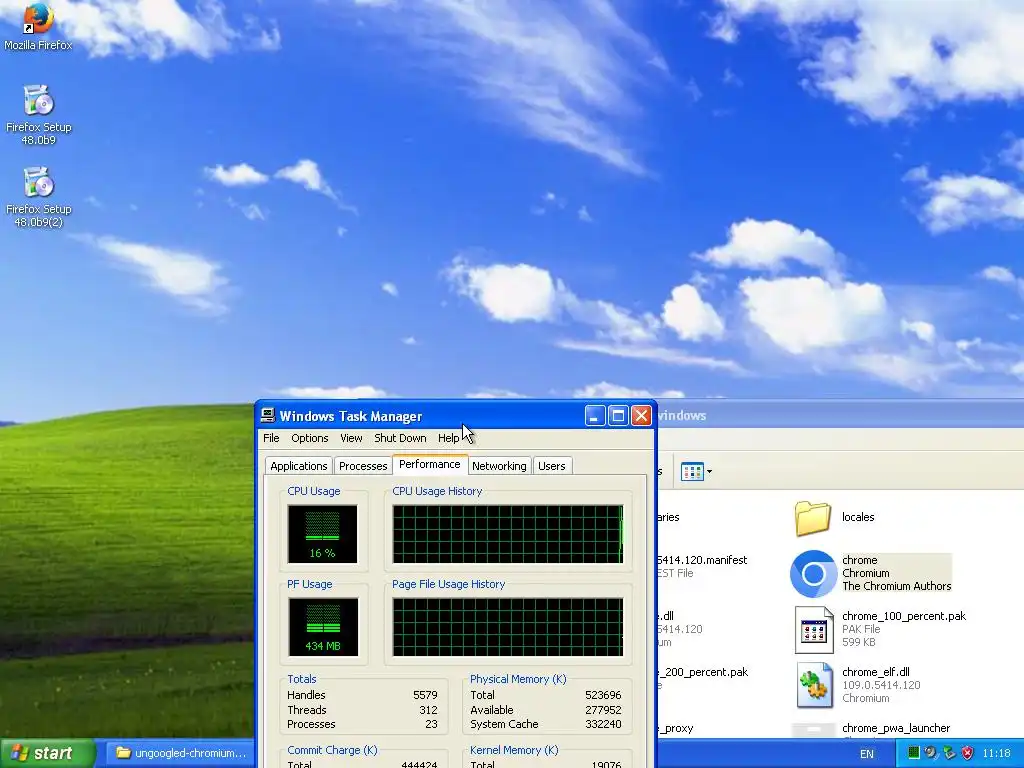Click the System Cache value 332240
This screenshot has width=1024, height=768.
tap(603, 724)
